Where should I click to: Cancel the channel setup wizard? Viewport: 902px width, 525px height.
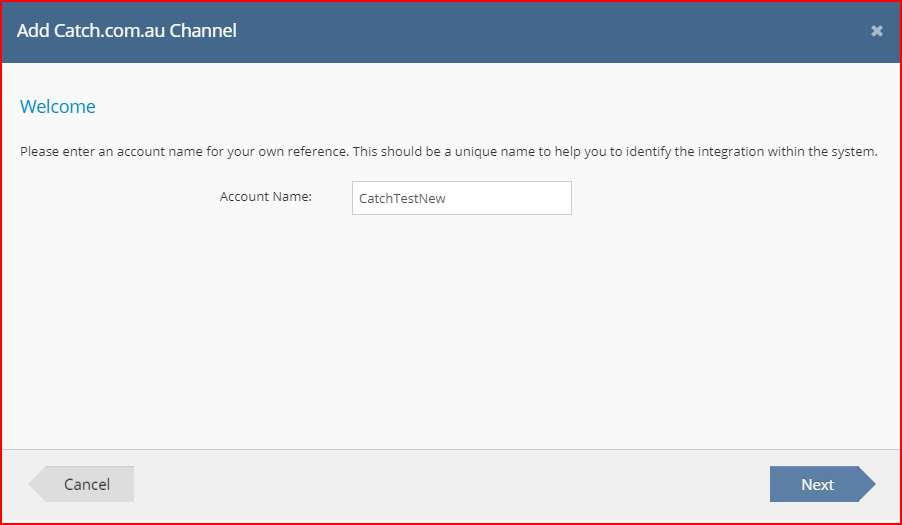tap(82, 484)
